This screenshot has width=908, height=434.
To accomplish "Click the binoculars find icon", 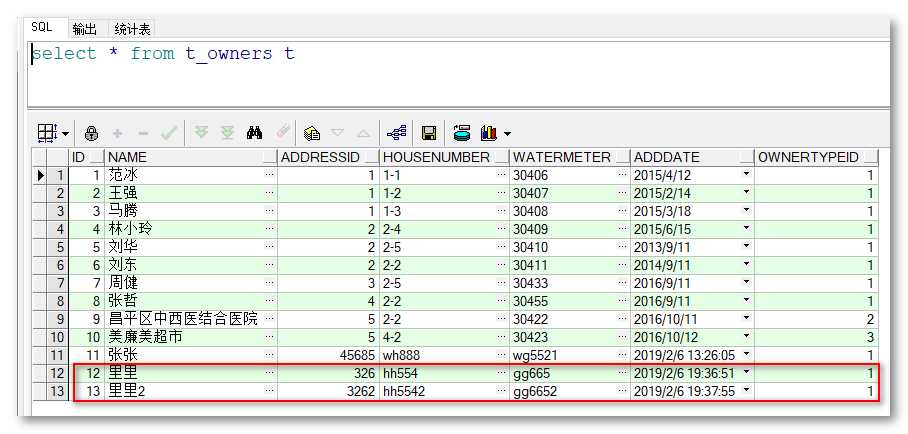I will point(254,133).
